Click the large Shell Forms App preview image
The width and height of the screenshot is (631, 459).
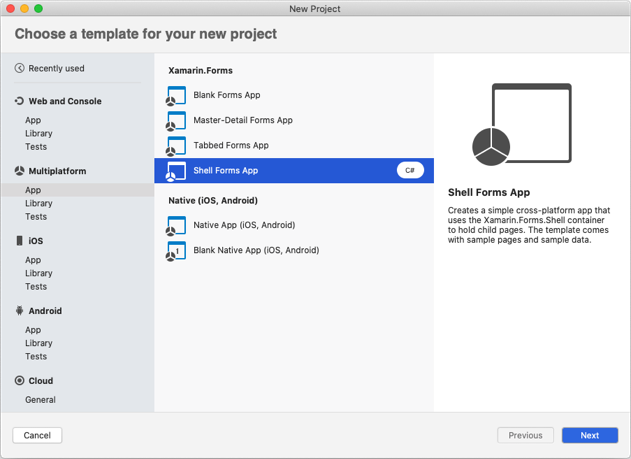pos(521,124)
